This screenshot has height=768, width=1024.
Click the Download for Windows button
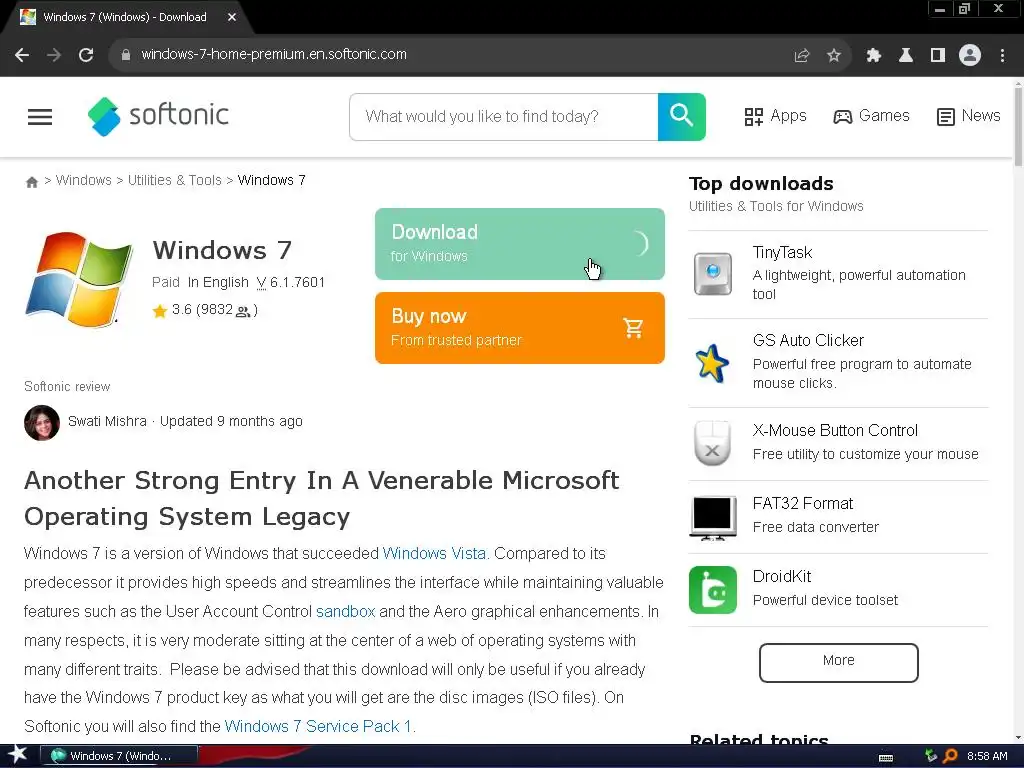(x=520, y=244)
